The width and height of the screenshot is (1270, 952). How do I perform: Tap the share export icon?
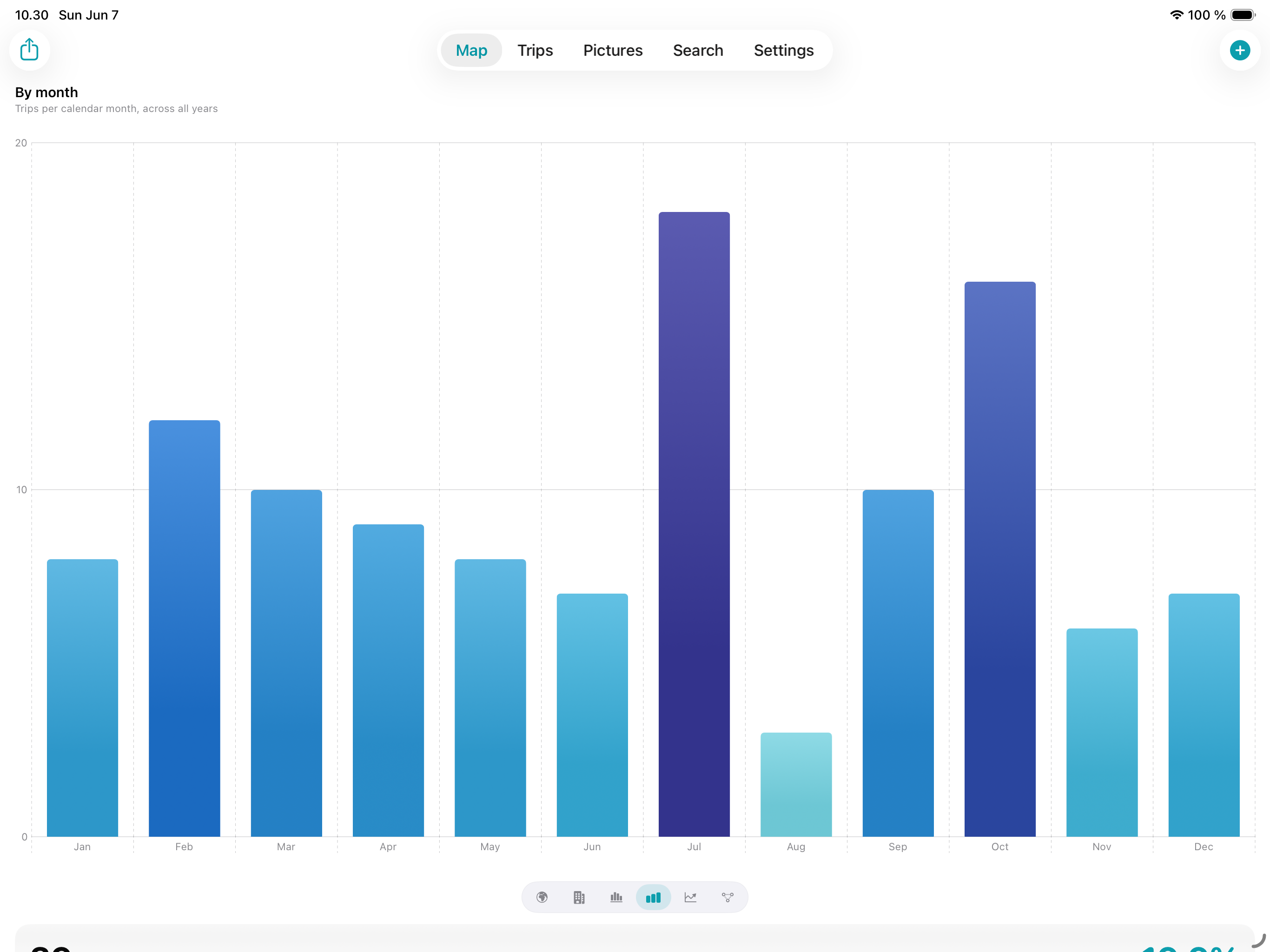tap(29, 50)
